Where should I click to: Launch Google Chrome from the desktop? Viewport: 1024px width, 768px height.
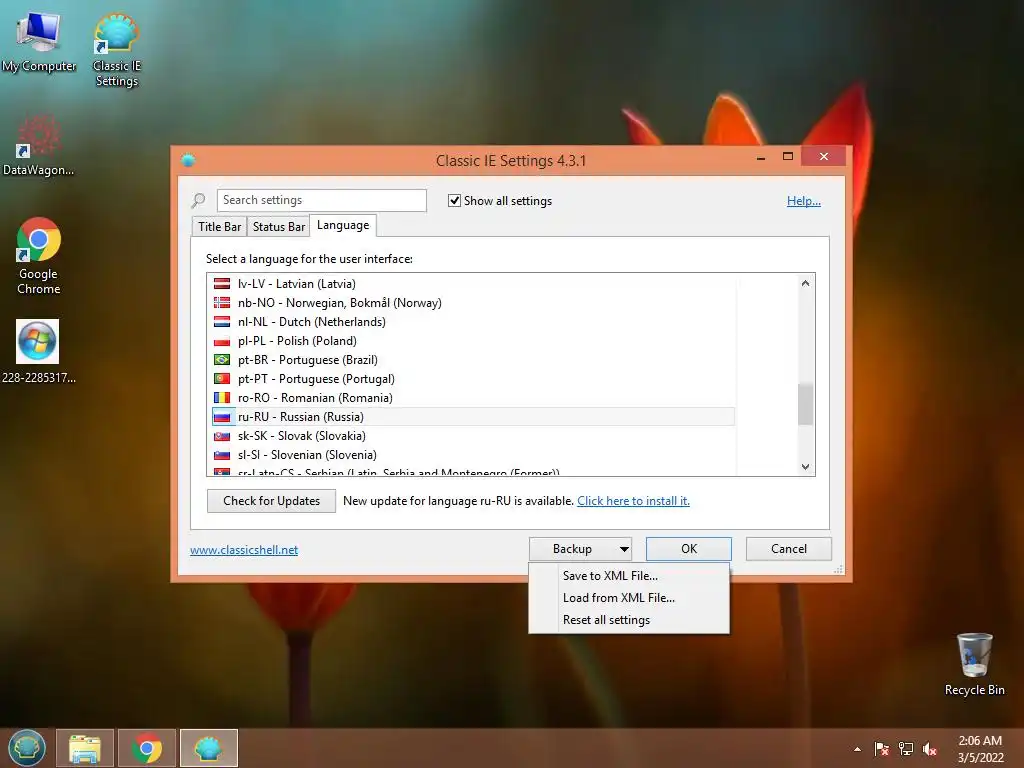tap(39, 255)
